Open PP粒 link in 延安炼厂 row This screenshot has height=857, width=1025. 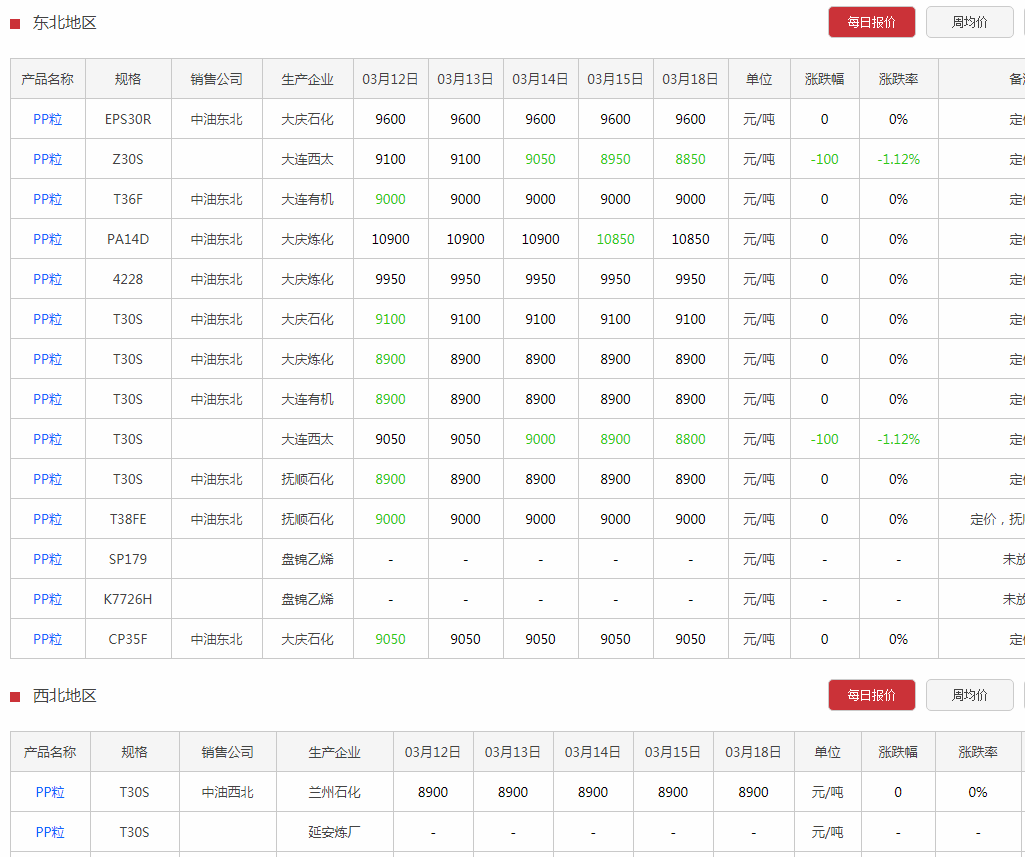pyautogui.click(x=50, y=832)
